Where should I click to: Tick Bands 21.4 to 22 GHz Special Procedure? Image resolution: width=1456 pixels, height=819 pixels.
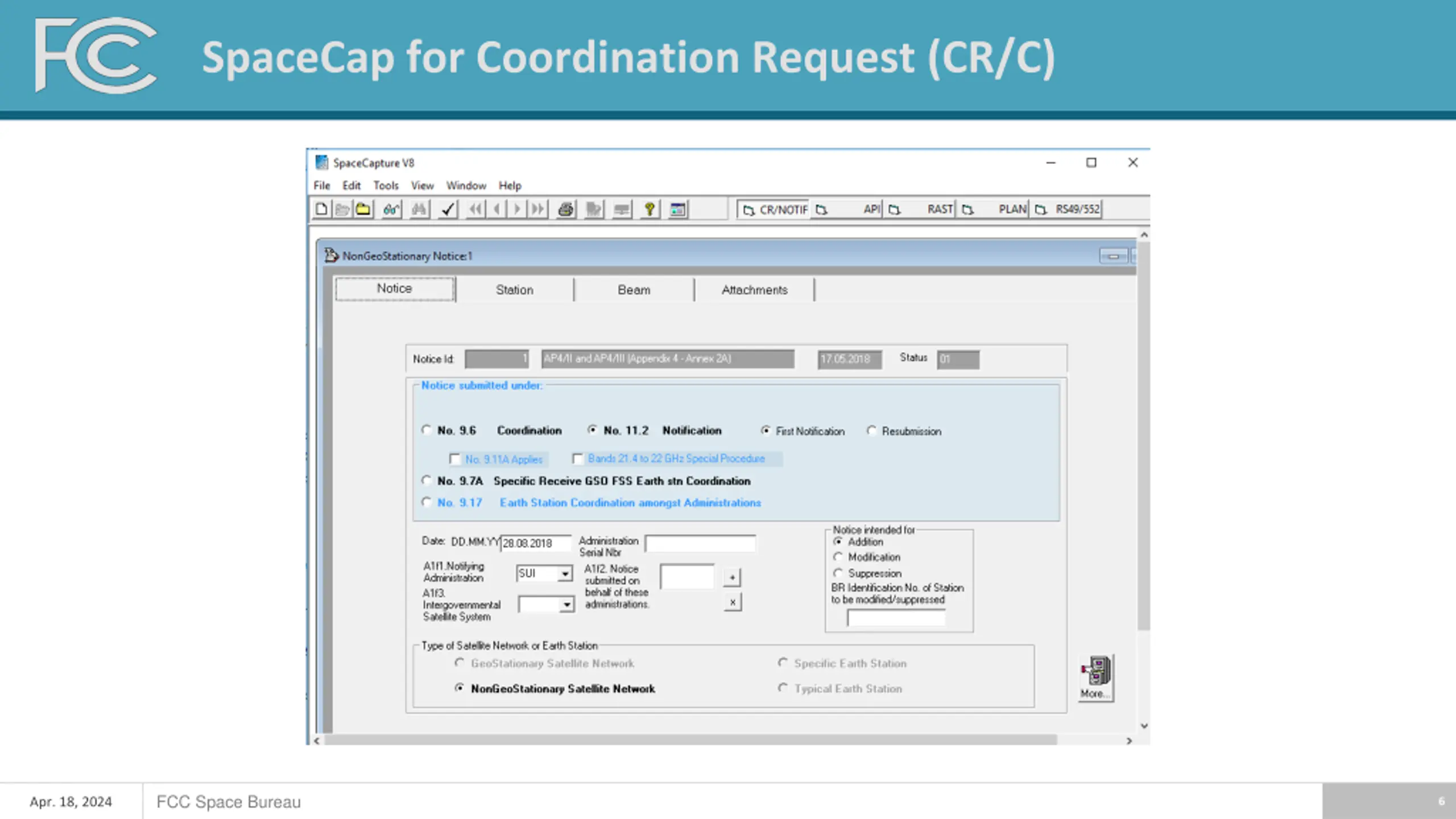click(578, 458)
